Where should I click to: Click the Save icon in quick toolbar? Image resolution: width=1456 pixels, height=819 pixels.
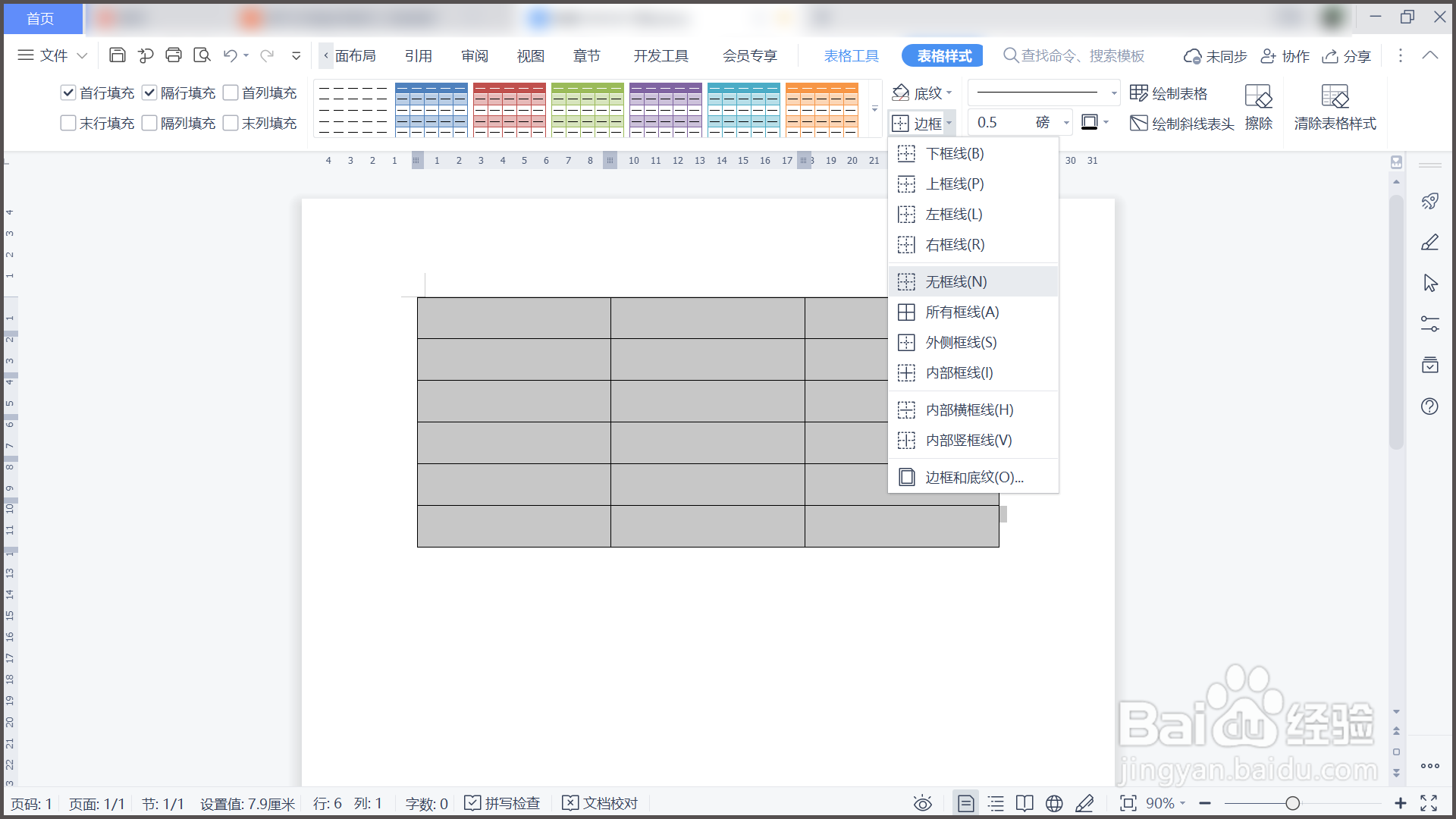117,55
